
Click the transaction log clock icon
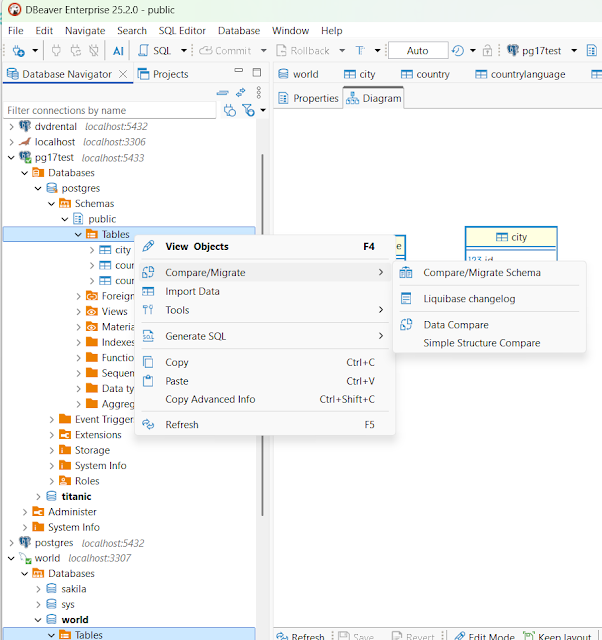(x=458, y=51)
